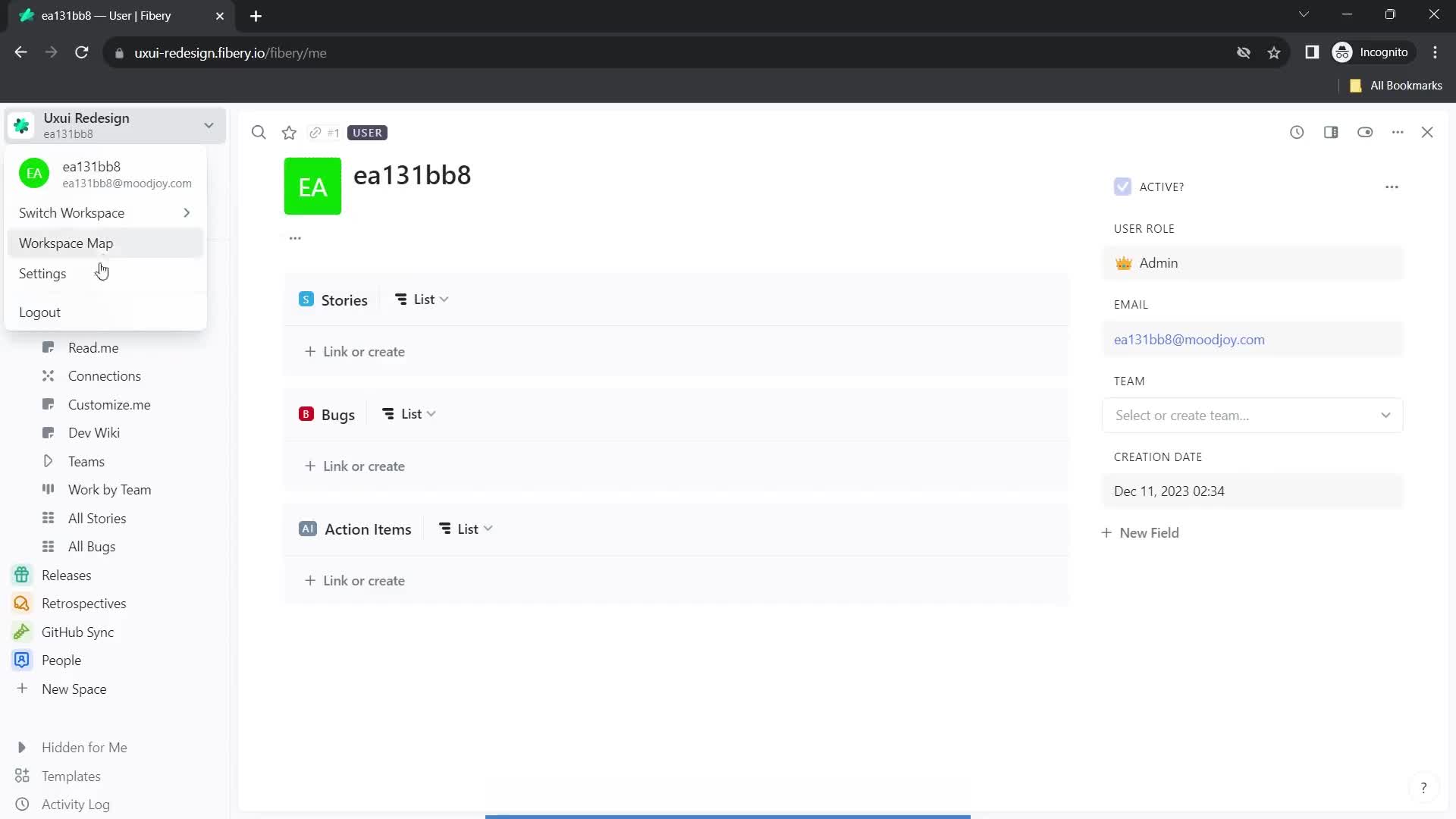Click the star/bookmark icon in toolbar
The width and height of the screenshot is (1456, 819).
[290, 132]
